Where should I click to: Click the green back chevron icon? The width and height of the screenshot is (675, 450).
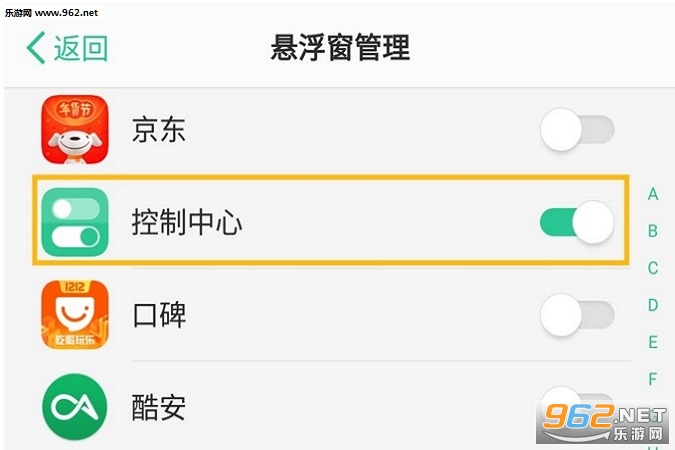click(35, 48)
